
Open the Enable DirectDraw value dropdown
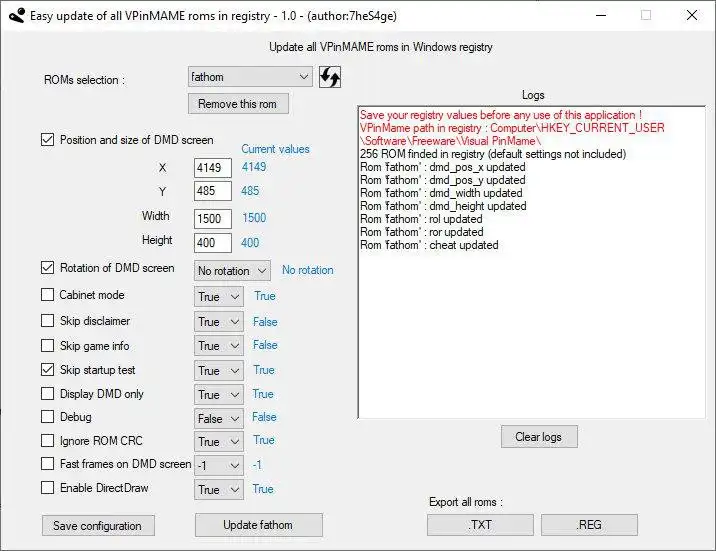click(x=219, y=489)
